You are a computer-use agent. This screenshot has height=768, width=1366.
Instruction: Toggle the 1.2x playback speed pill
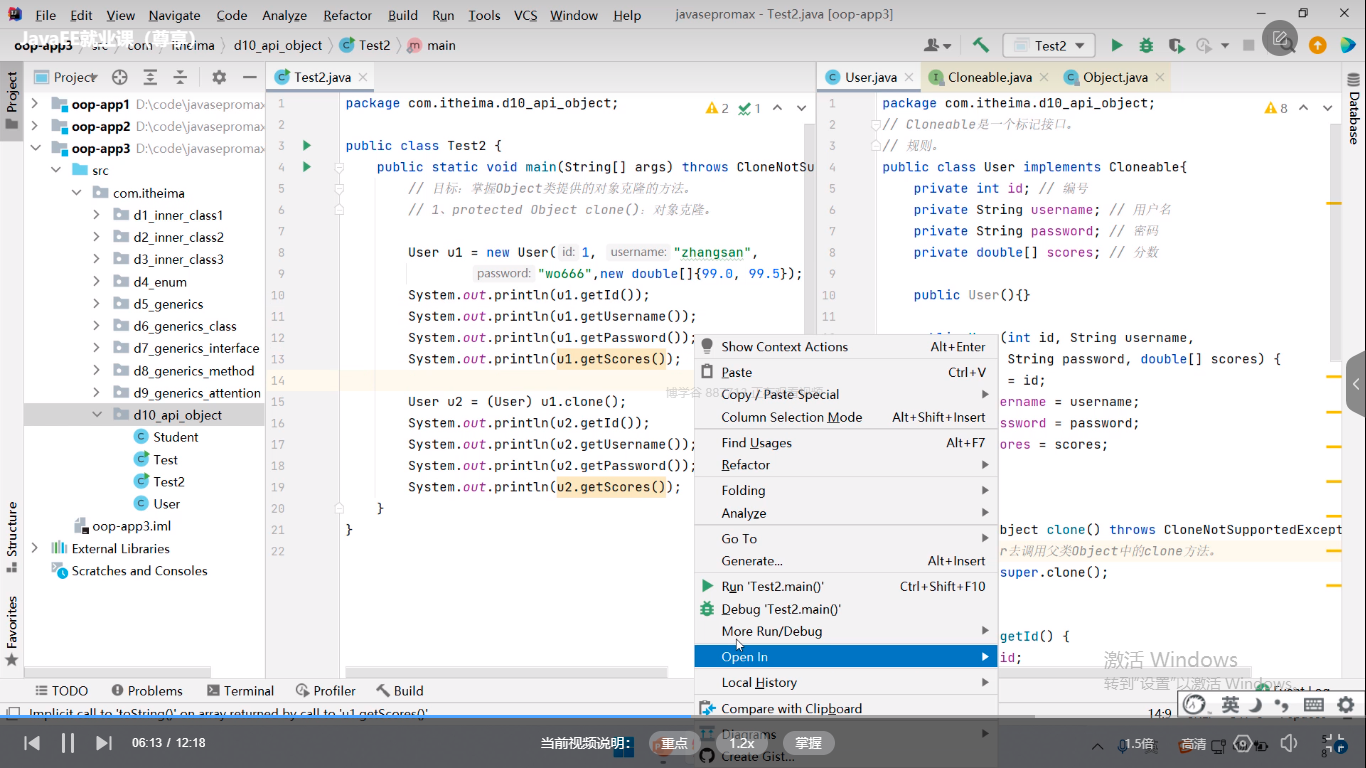pos(741,743)
